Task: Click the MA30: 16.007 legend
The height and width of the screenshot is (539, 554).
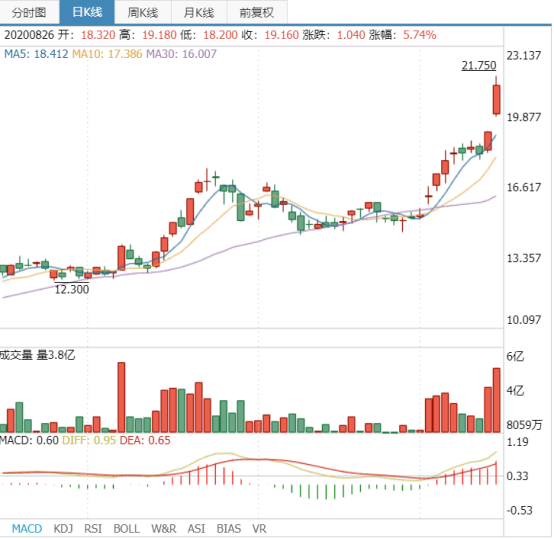Action: point(181,54)
